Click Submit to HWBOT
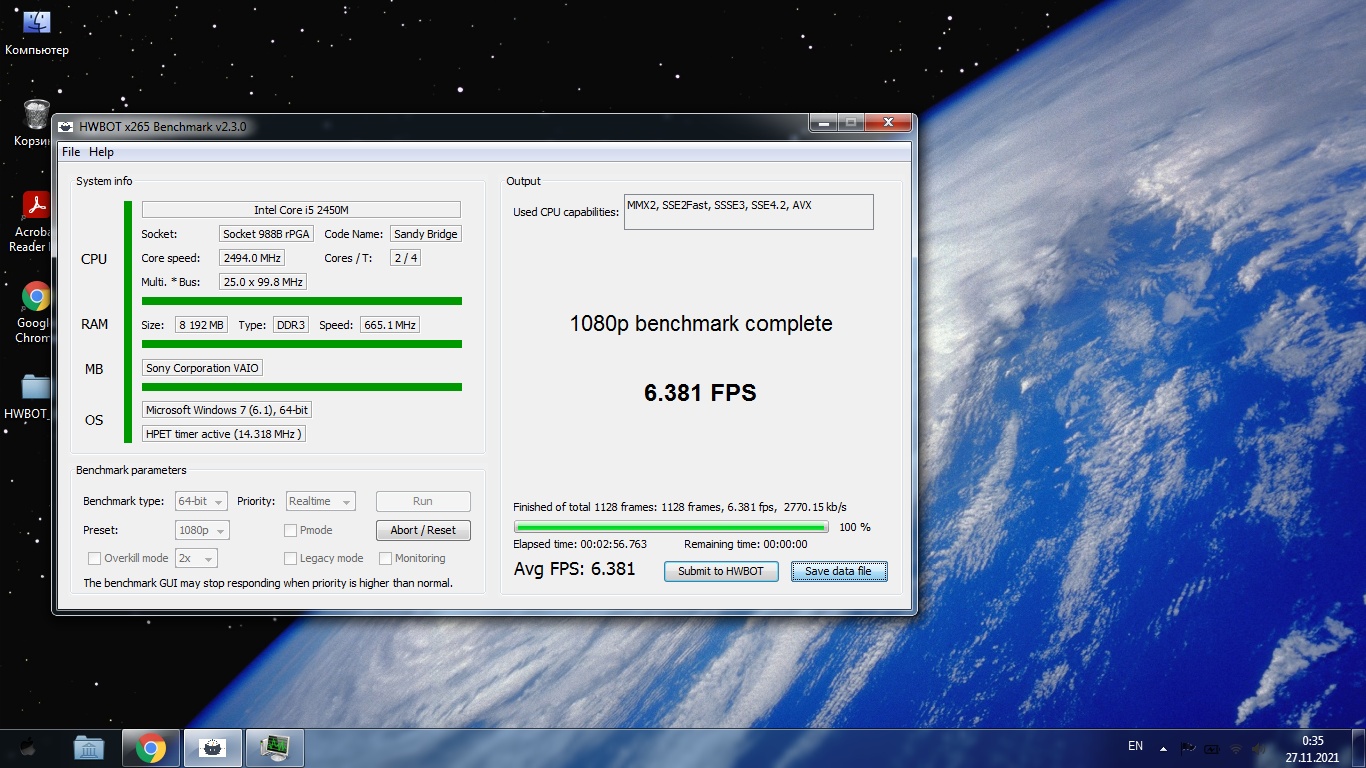 pos(721,571)
